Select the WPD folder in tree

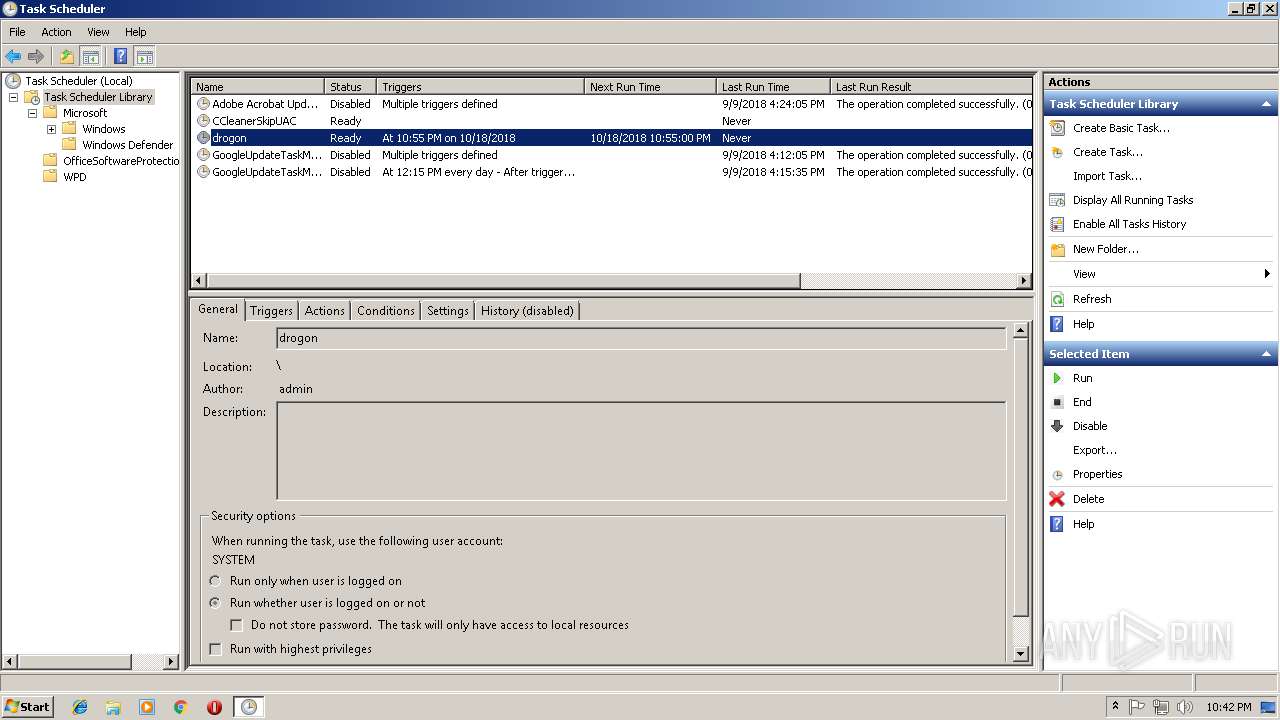[x=74, y=177]
